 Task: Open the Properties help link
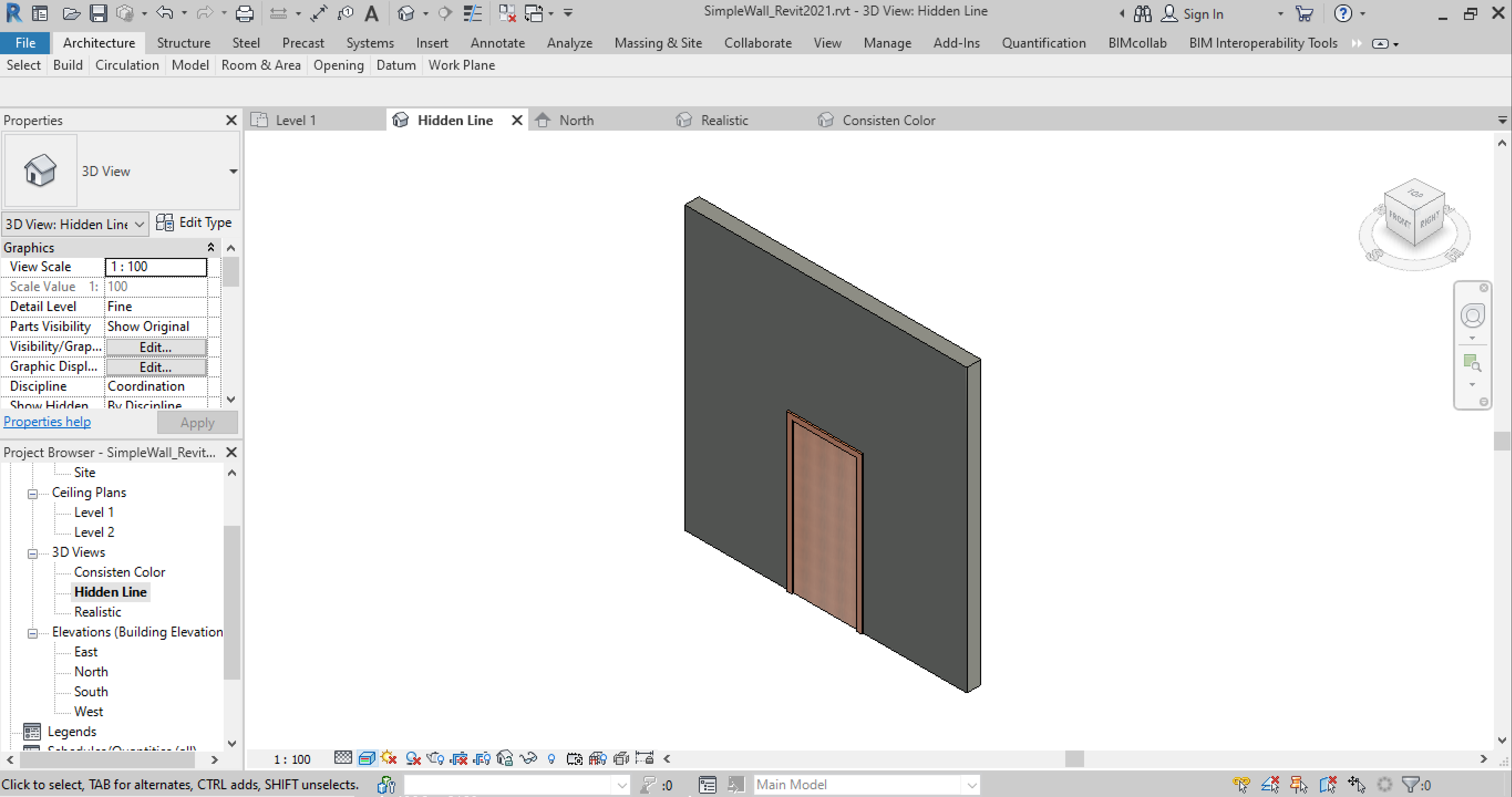point(47,421)
